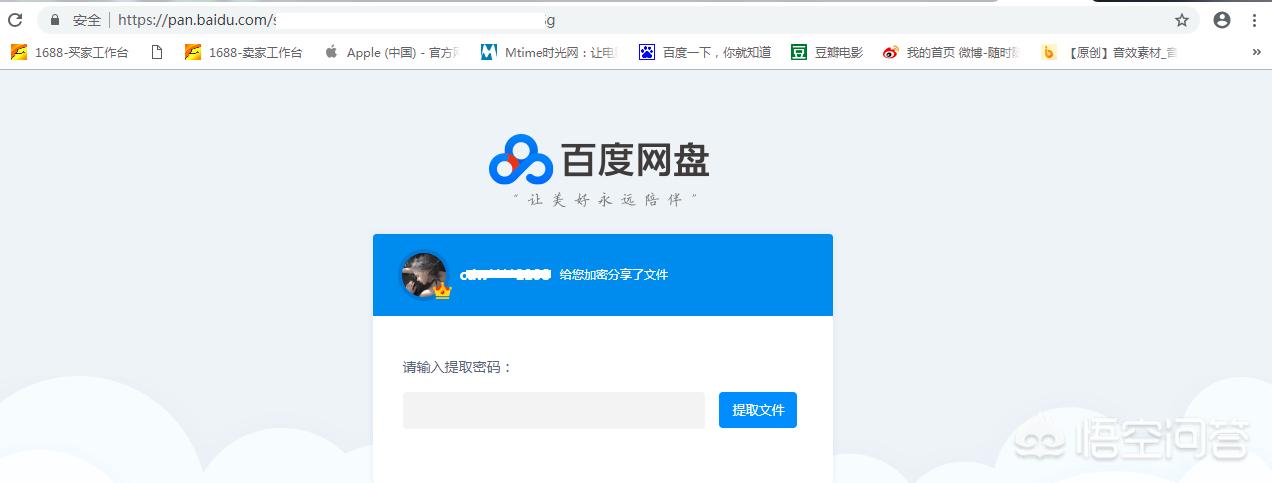Open the 1688-卖家工作台 bookmark
The width and height of the screenshot is (1272, 483).
tap(243, 52)
